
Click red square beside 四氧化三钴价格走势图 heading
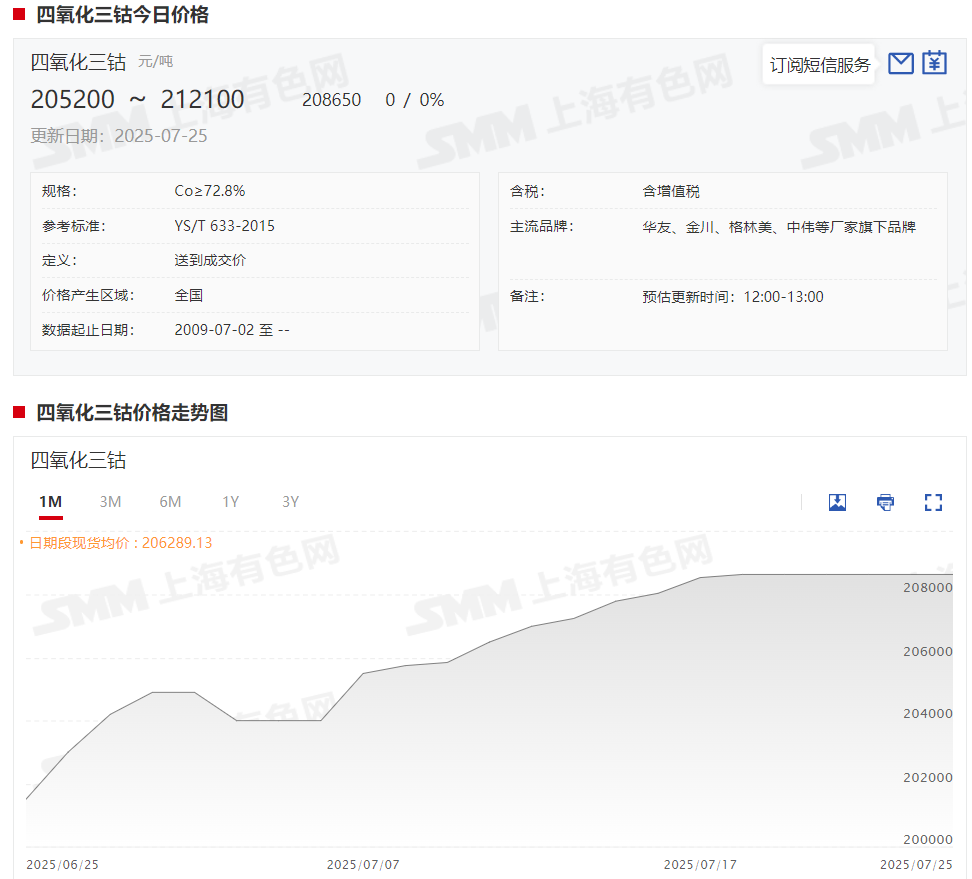[19, 412]
